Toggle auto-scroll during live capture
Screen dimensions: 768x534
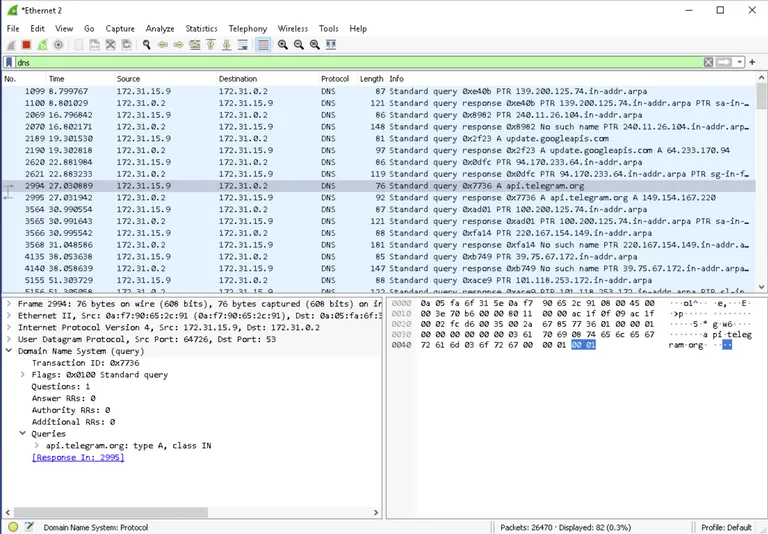[242, 45]
